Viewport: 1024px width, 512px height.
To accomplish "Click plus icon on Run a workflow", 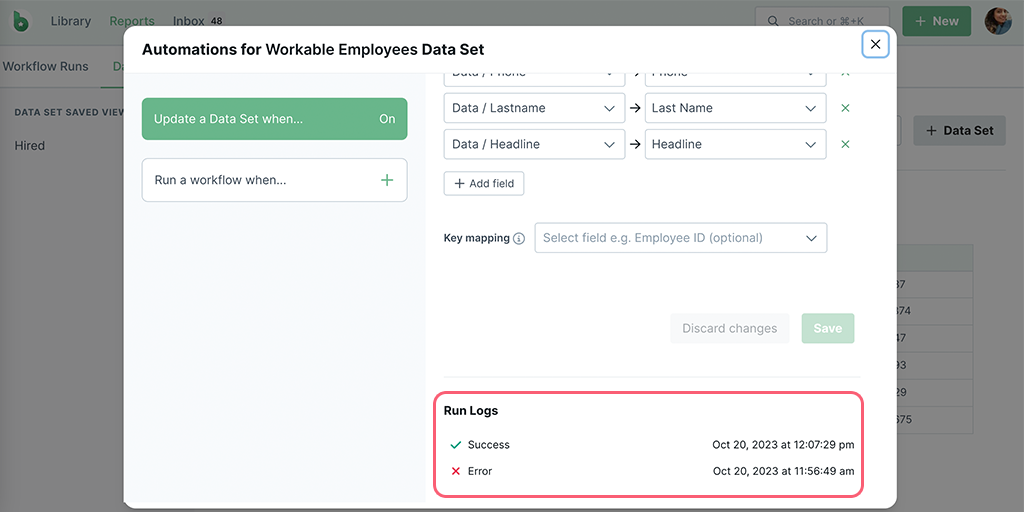I will coord(387,180).
